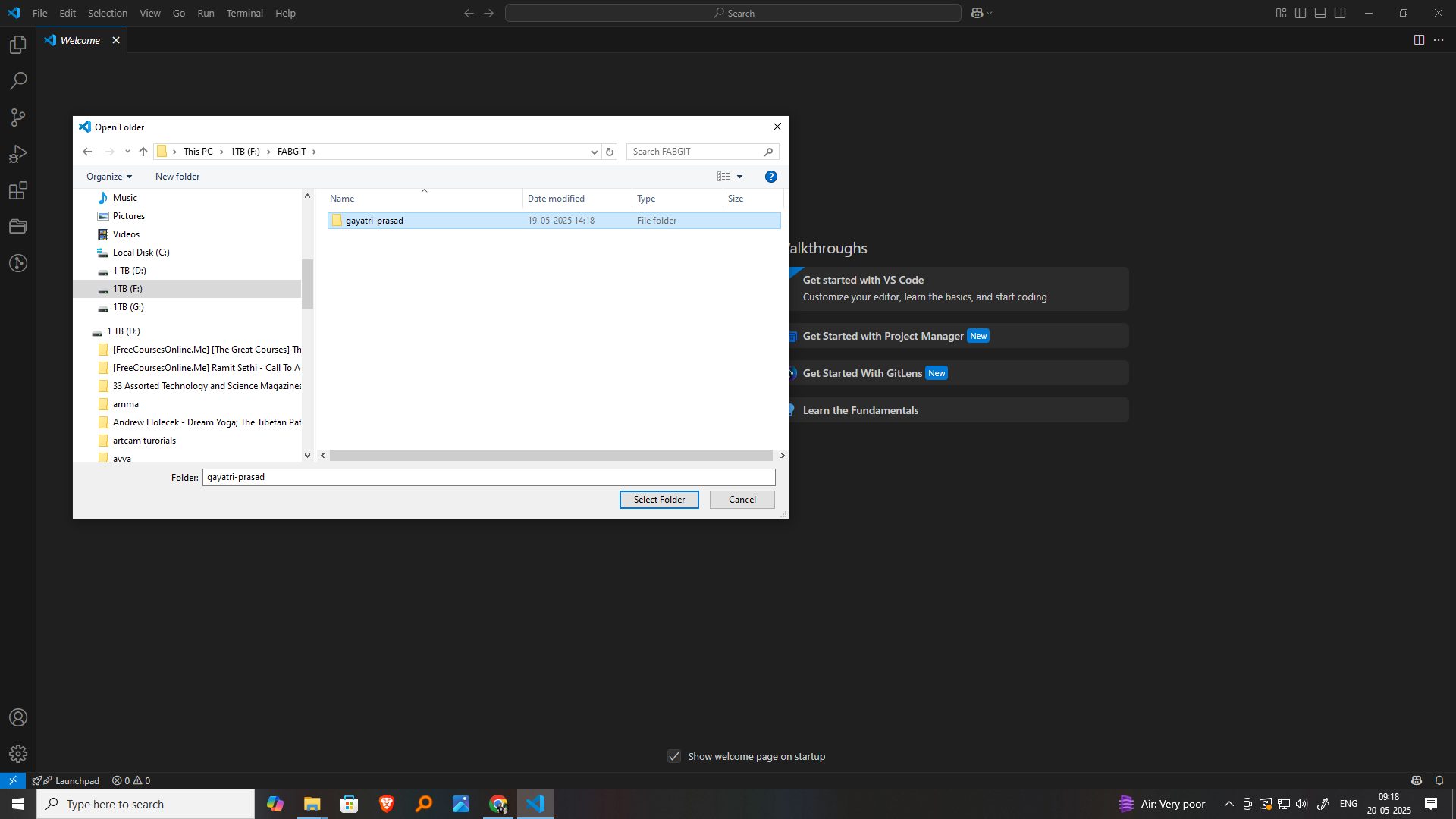This screenshot has height=819, width=1456.
Task: Open Get Started with GitLens walkthrough
Action: click(x=958, y=373)
